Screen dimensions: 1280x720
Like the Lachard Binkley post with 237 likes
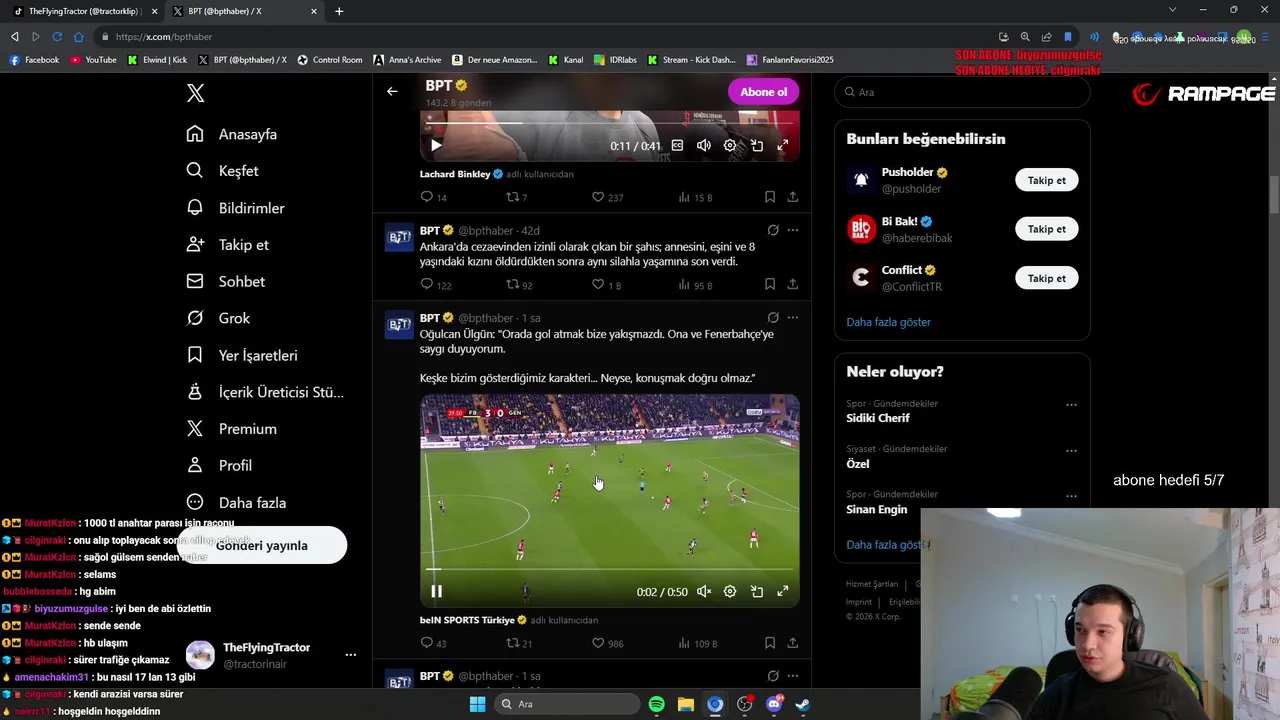(x=608, y=197)
